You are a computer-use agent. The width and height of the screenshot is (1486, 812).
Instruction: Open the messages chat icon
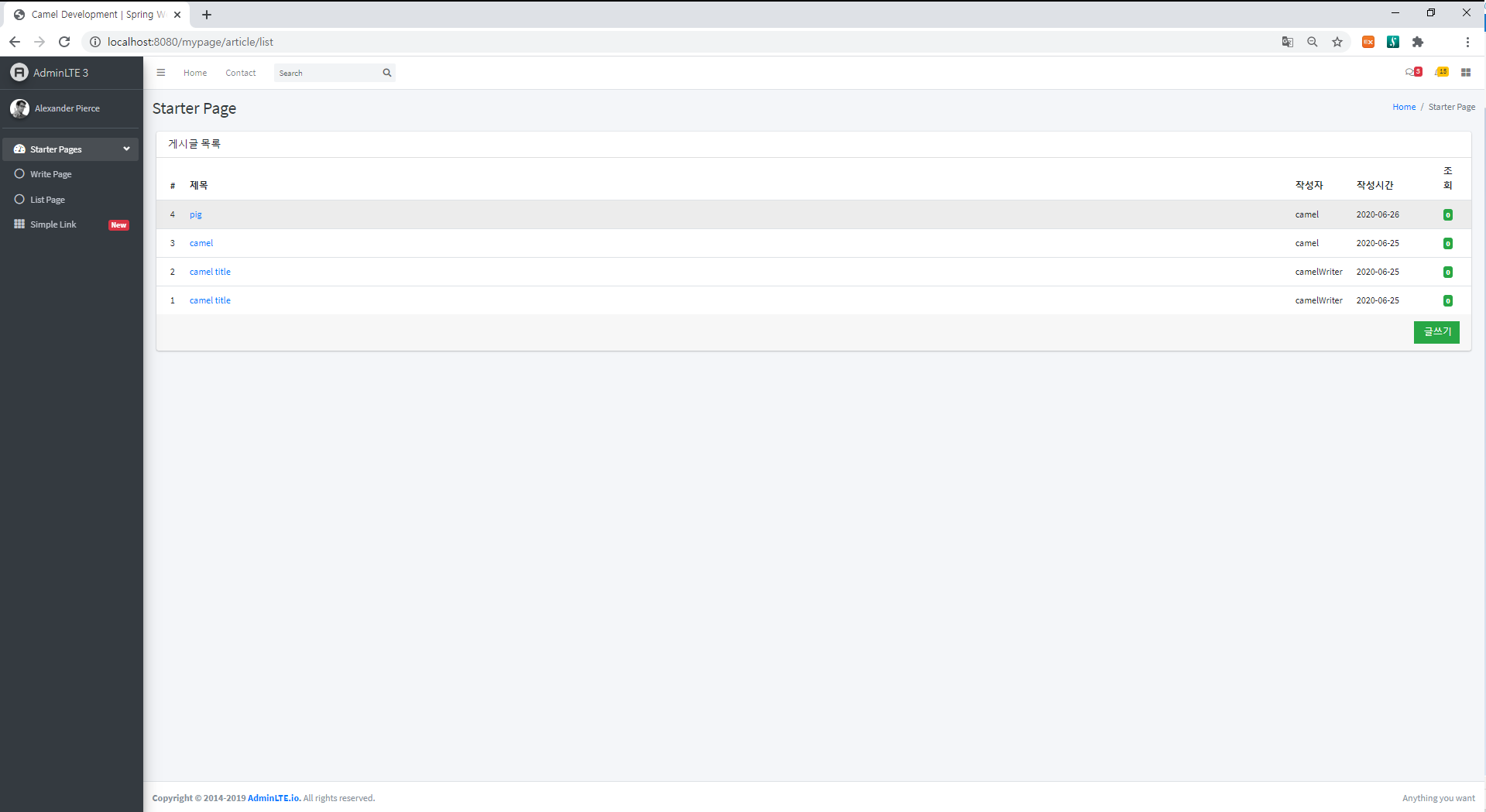coord(1413,72)
